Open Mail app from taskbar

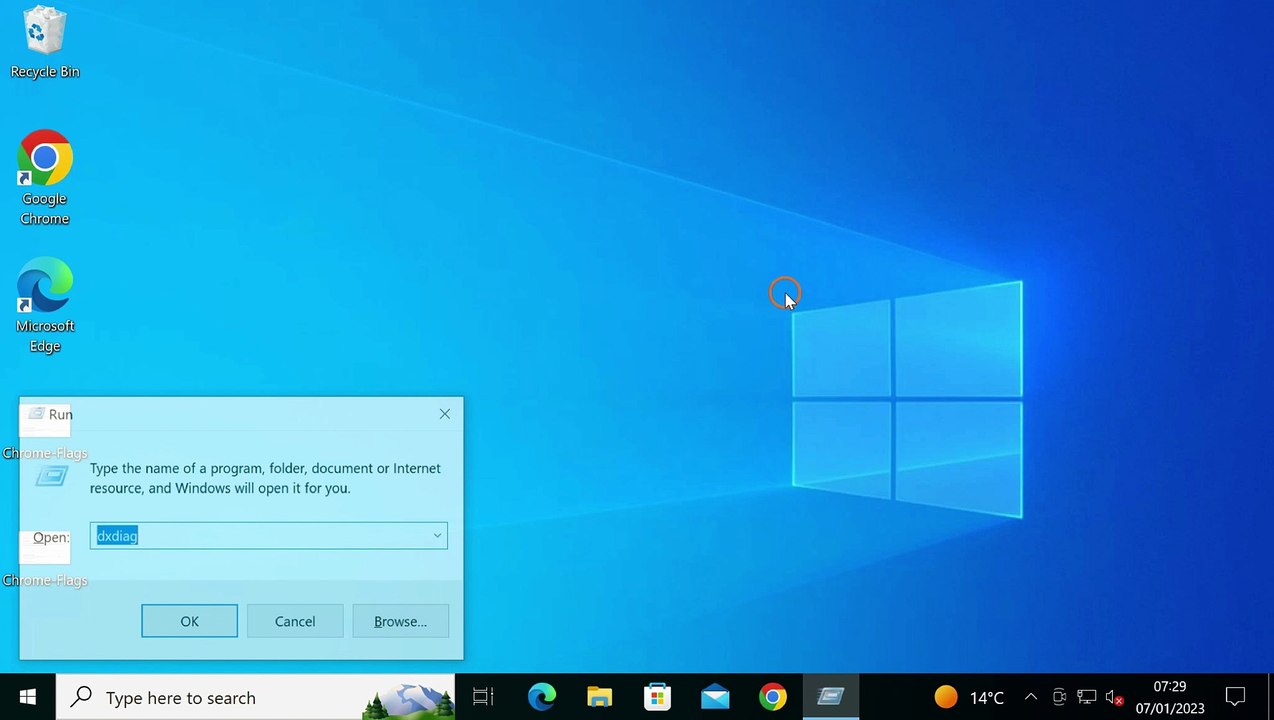715,697
